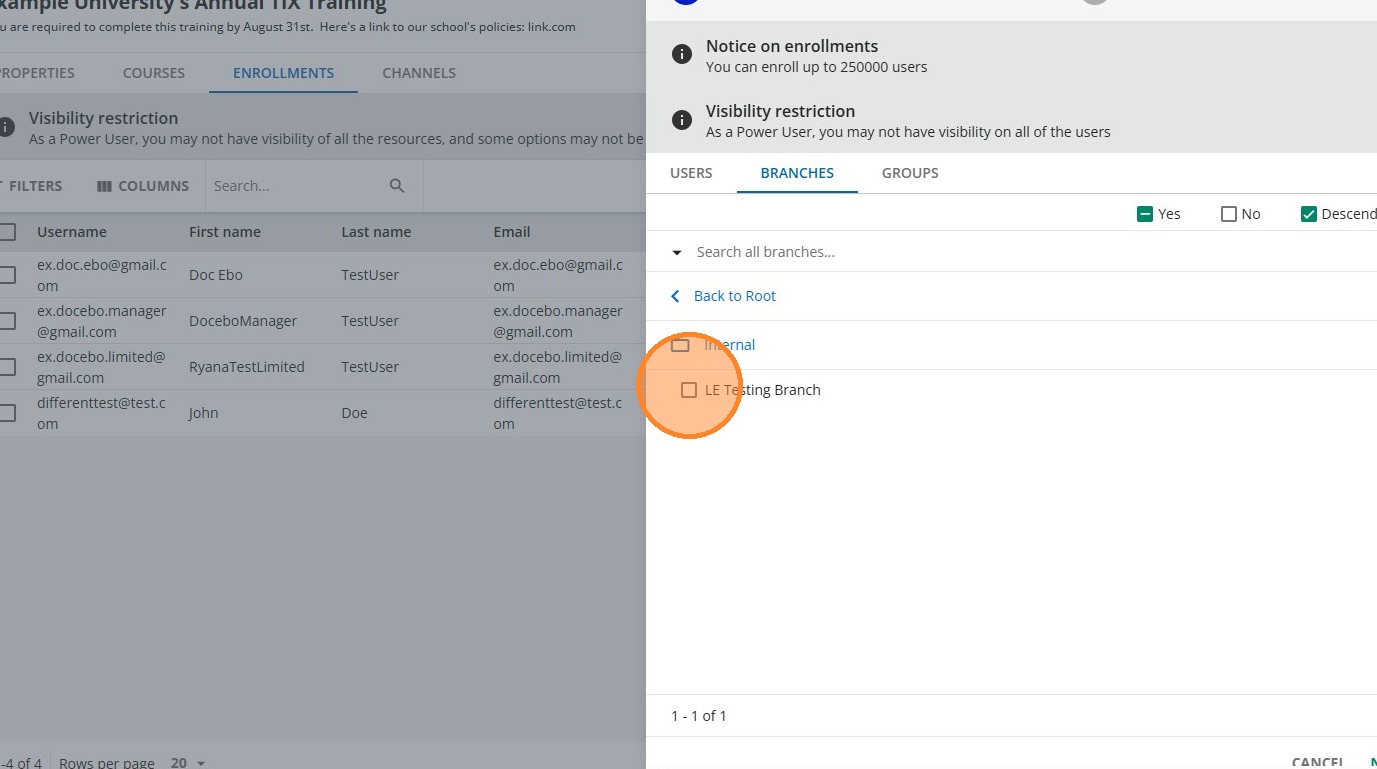1377x769 pixels.
Task: Switch to the Groups tab
Action: pos(910,173)
